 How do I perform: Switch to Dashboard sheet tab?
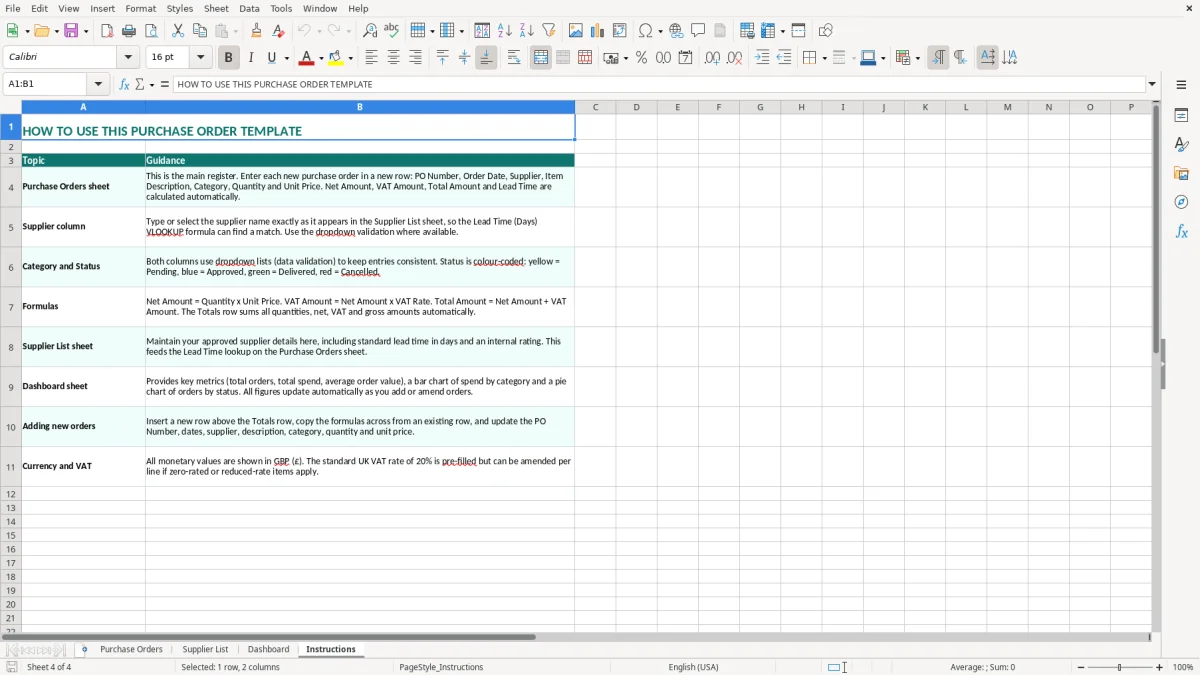(268, 649)
